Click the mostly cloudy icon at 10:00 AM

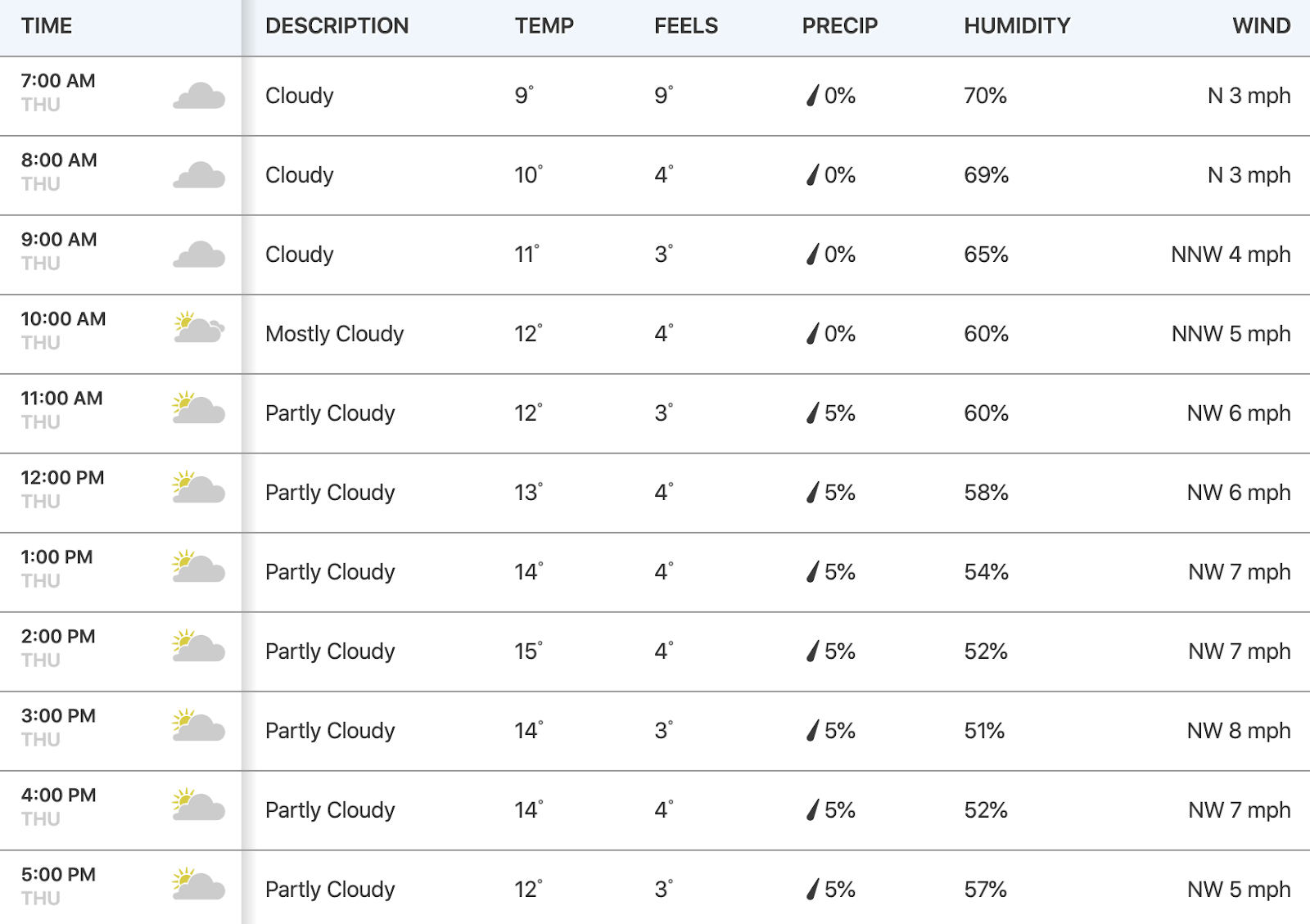(199, 327)
